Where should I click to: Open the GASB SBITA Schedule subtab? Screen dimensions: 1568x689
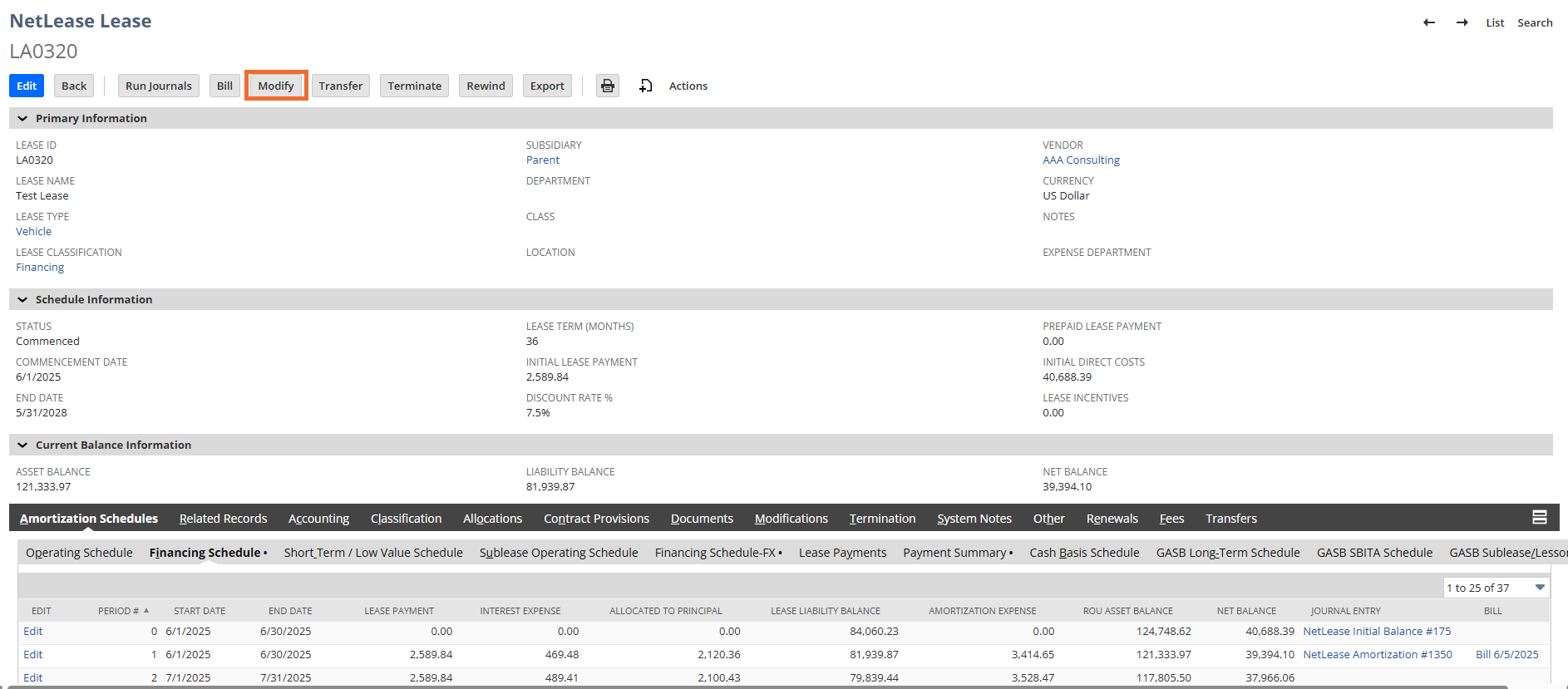coord(1374,552)
